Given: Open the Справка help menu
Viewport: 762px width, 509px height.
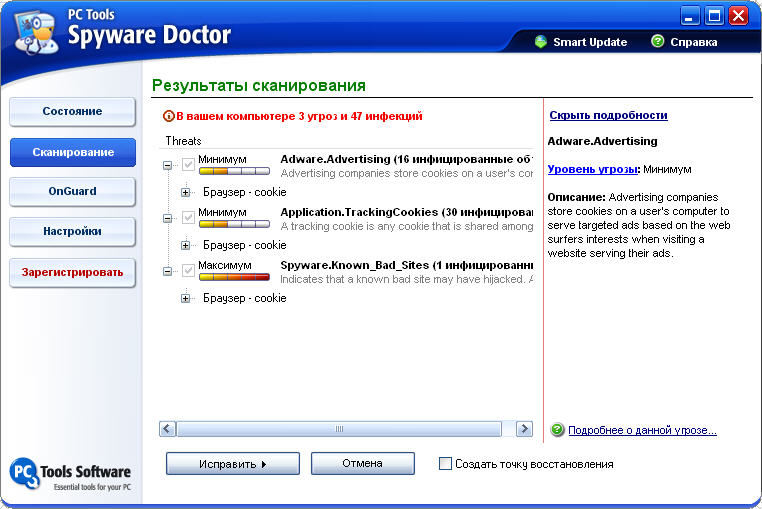Looking at the screenshot, I should (693, 42).
